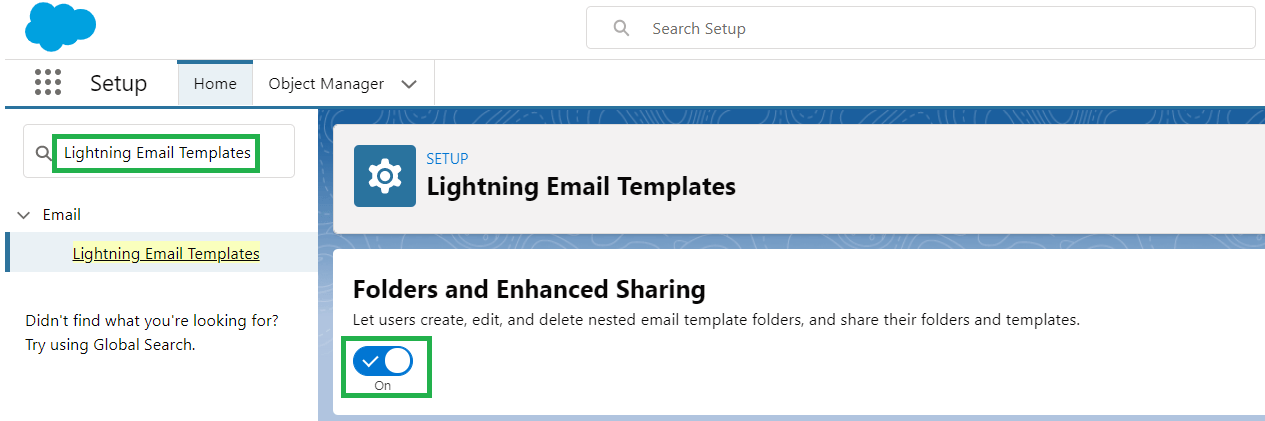This screenshot has height=421, width=1265.
Task: Click the Setup gear icon in page header
Action: pyautogui.click(x=384, y=176)
